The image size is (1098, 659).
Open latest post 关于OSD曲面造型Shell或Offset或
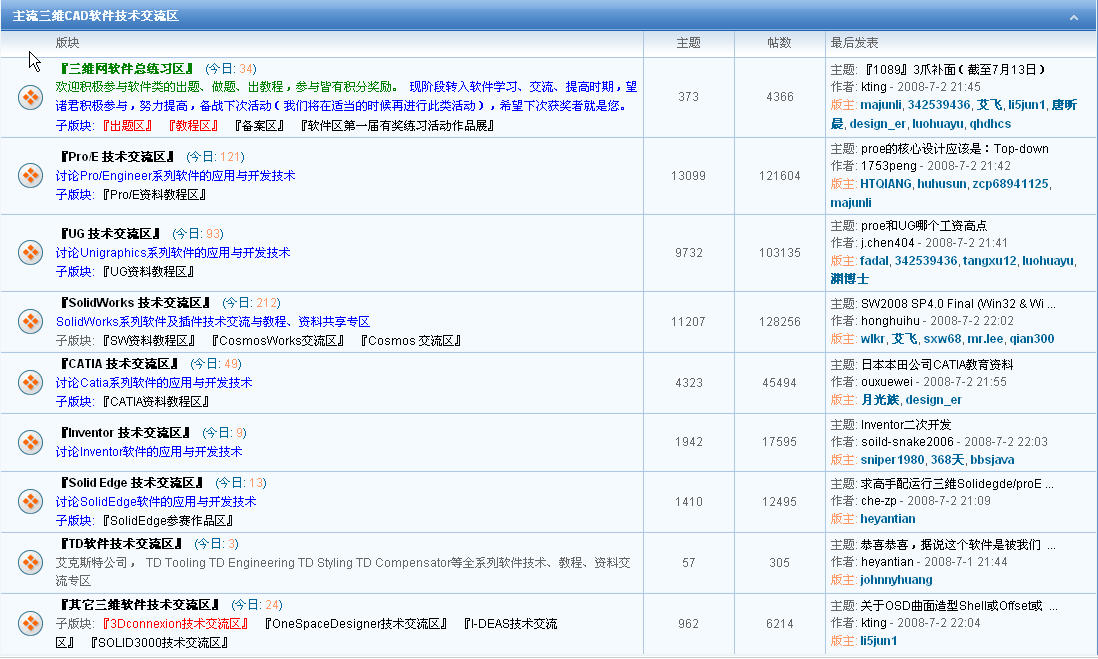coord(959,606)
